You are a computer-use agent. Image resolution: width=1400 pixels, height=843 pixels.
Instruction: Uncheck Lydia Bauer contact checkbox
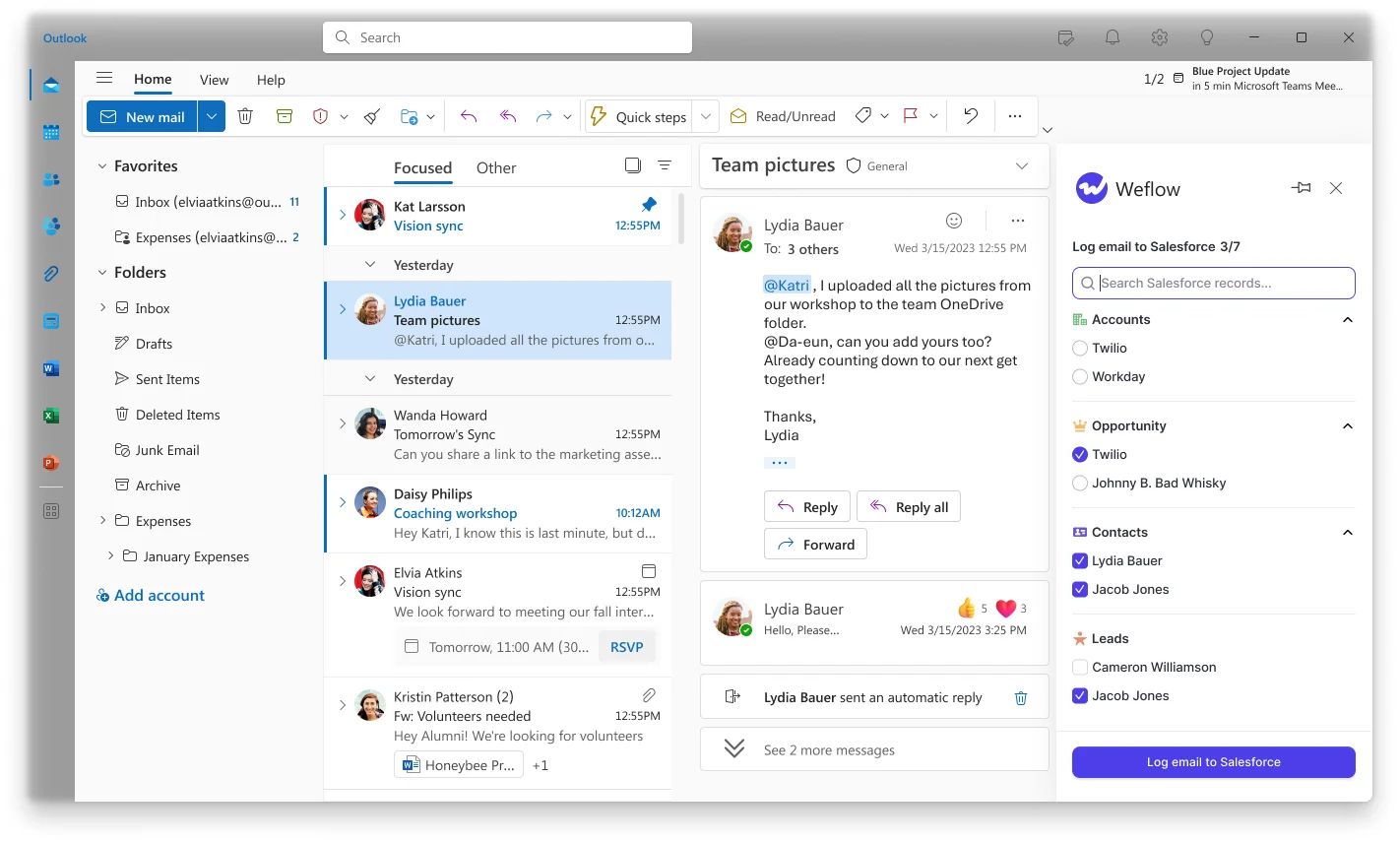click(x=1080, y=560)
